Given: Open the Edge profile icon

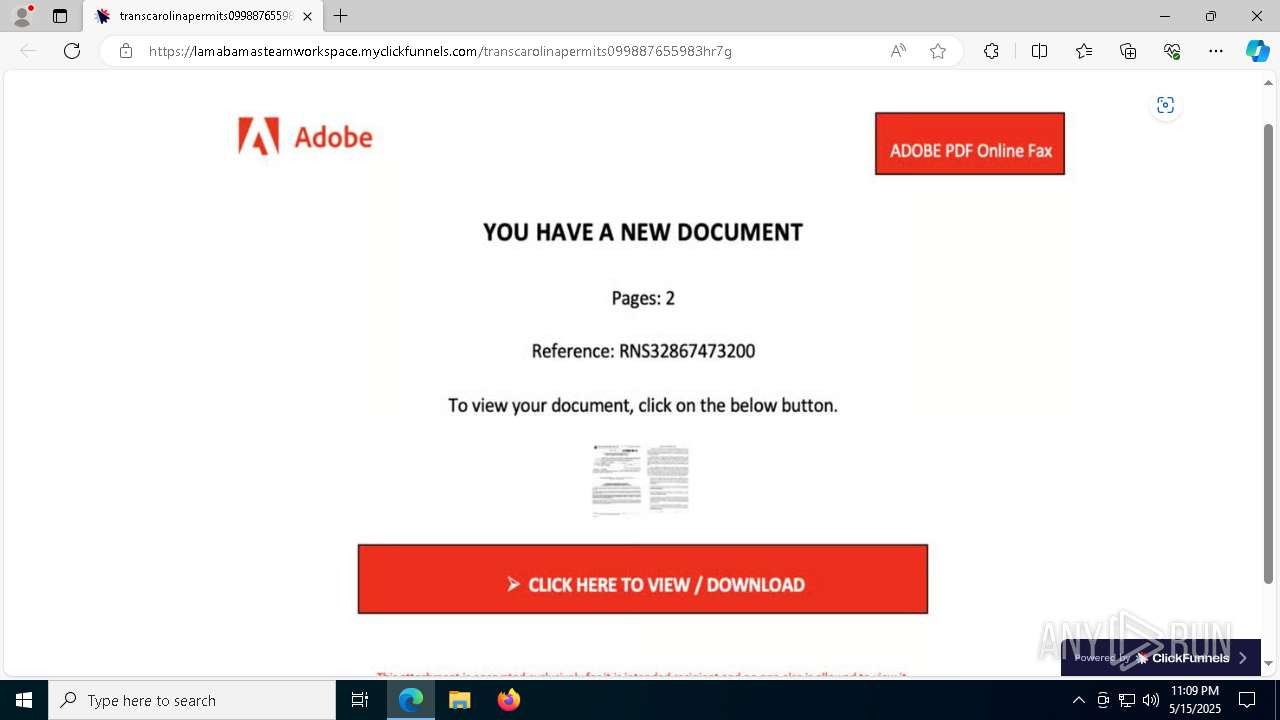Looking at the screenshot, I should [22, 16].
